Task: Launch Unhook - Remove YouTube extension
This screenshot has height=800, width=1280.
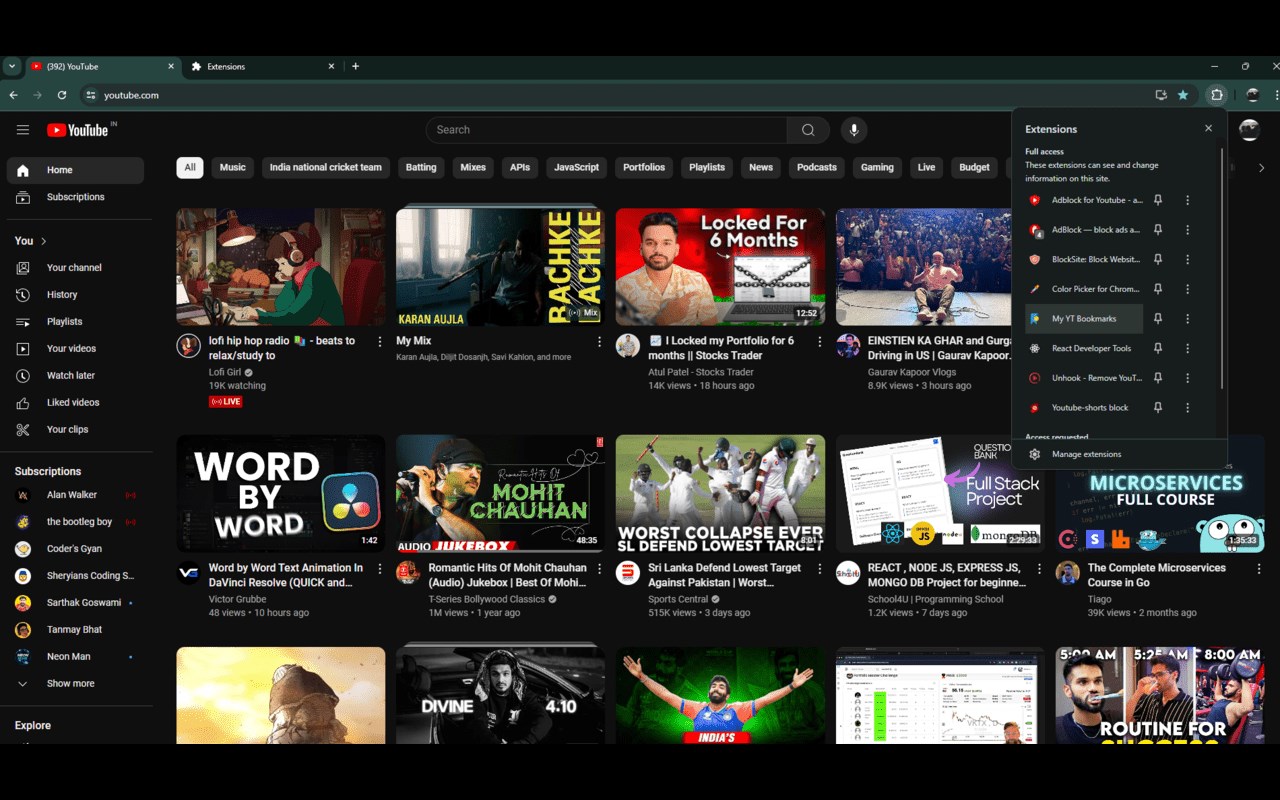Action: 1084,378
